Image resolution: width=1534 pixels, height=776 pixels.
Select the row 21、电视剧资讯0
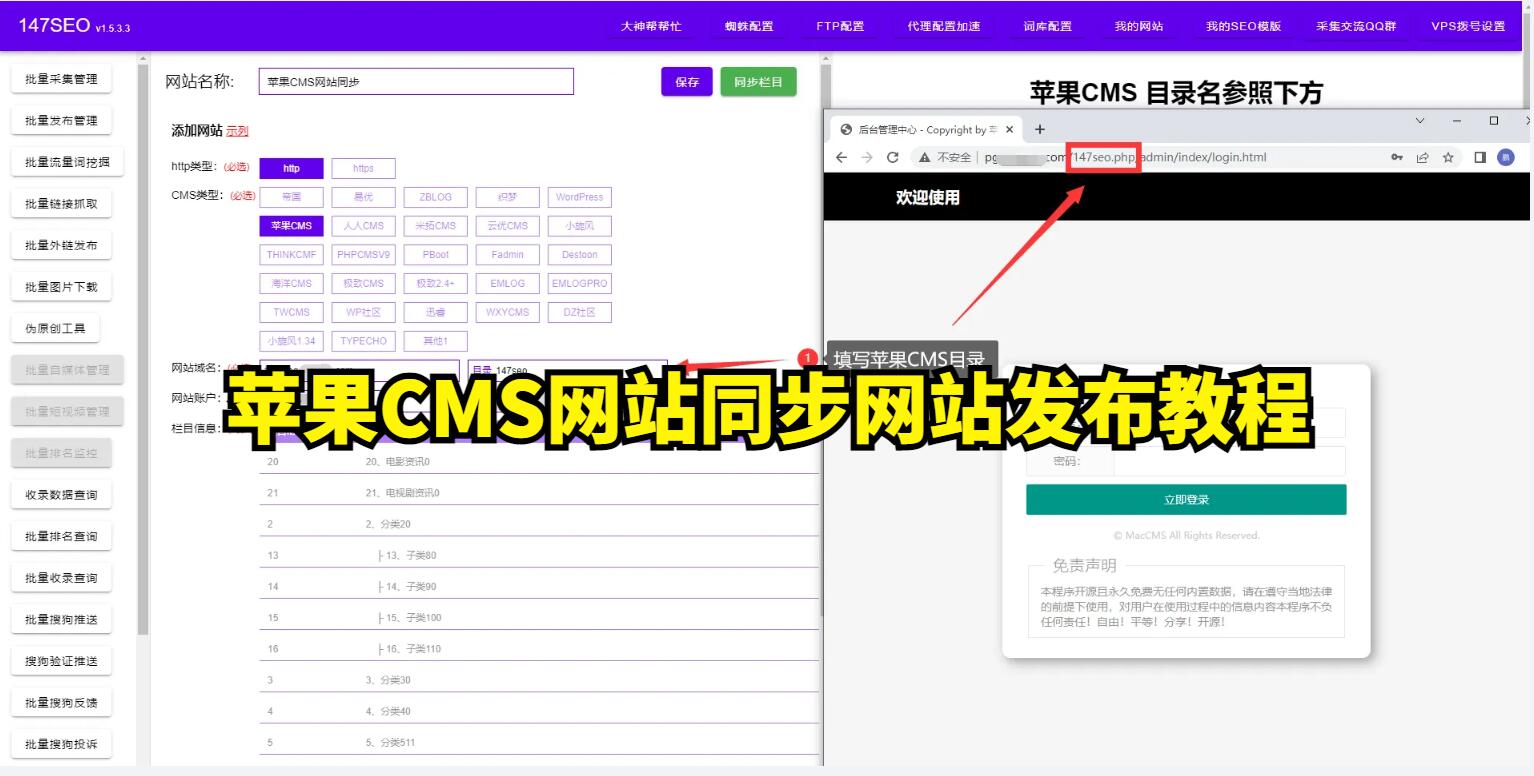[x=538, y=493]
